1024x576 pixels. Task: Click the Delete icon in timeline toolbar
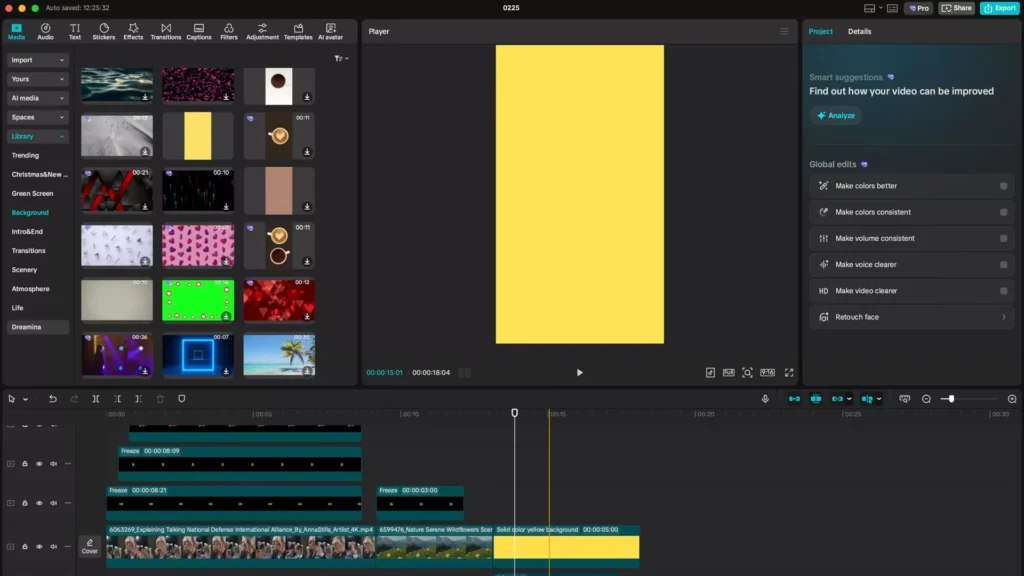160,399
